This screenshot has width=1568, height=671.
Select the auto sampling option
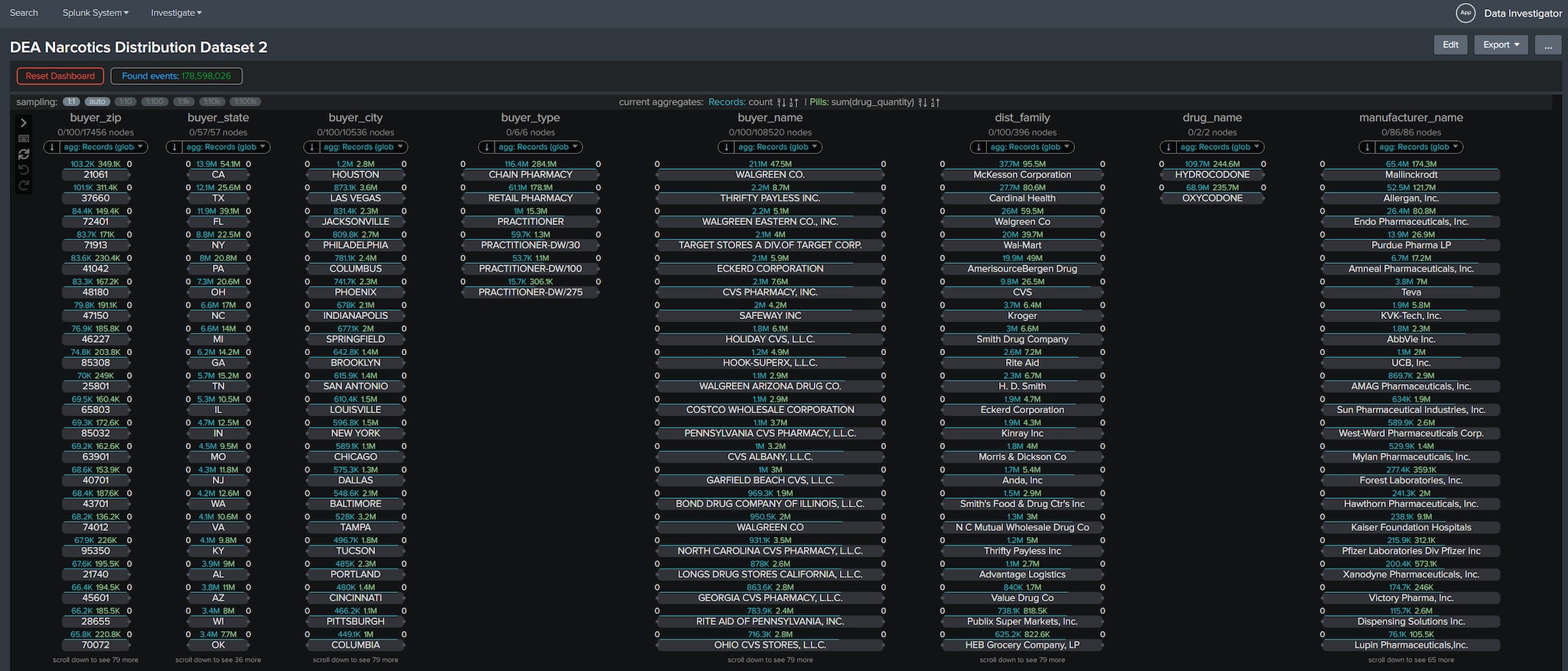(x=96, y=102)
